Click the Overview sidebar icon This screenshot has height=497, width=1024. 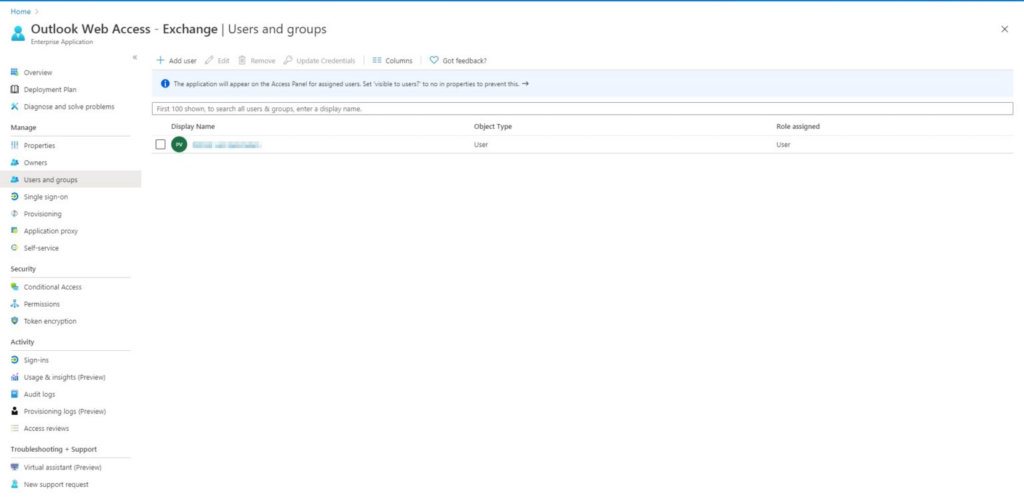[14, 72]
